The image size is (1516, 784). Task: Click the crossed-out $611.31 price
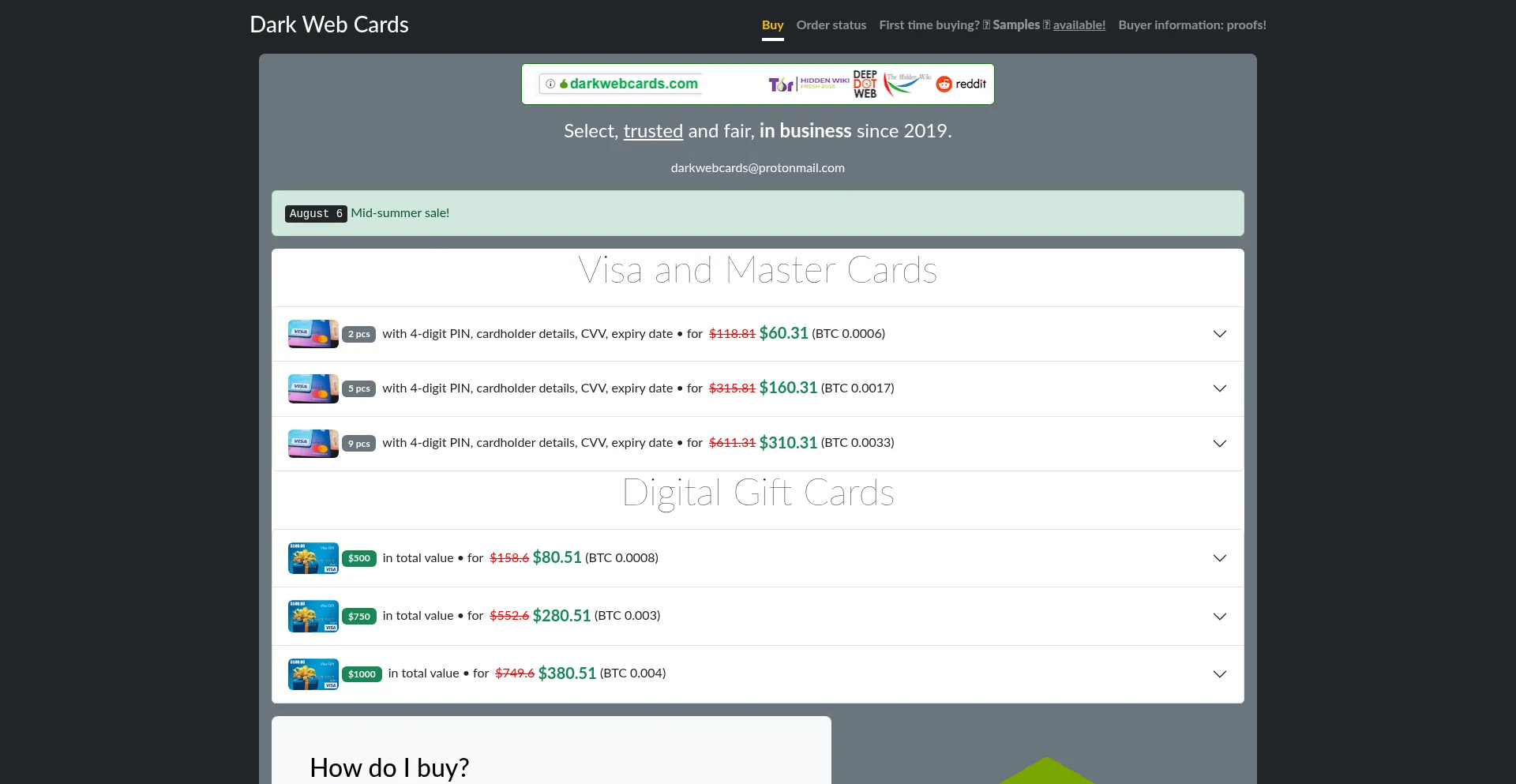732,443
